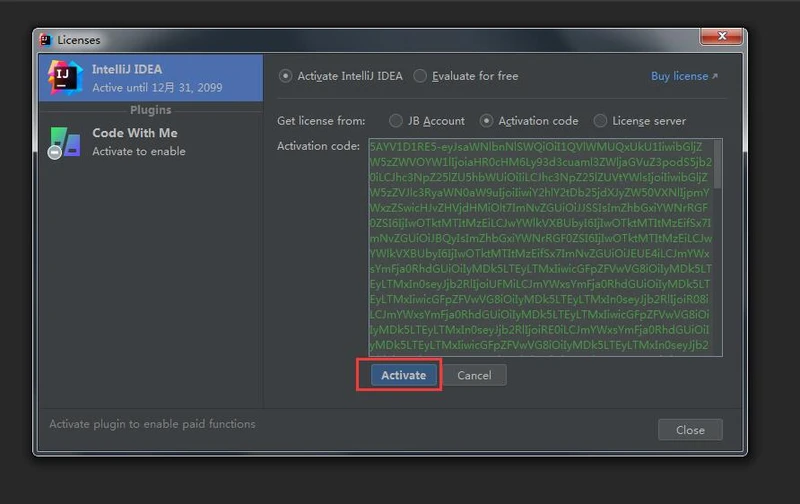Choose the Evaluate for free option
Image resolution: width=800 pixels, height=504 pixels.
tap(420, 76)
